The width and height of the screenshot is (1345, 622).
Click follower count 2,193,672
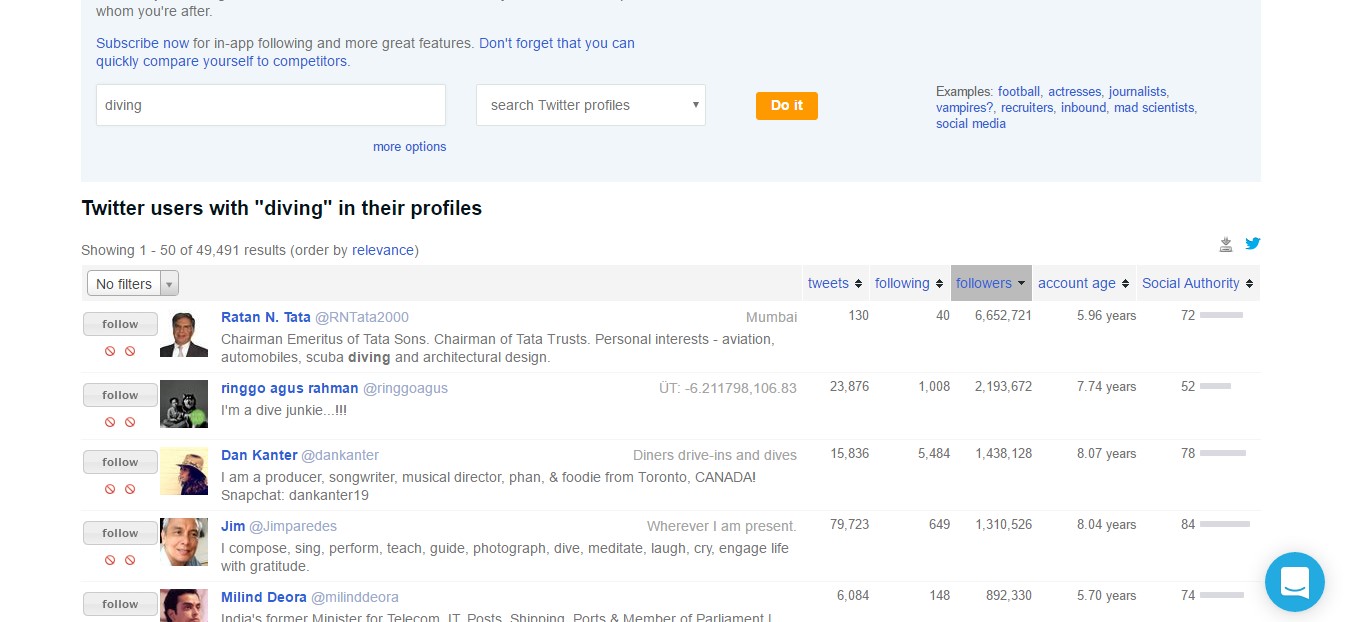[1003, 387]
